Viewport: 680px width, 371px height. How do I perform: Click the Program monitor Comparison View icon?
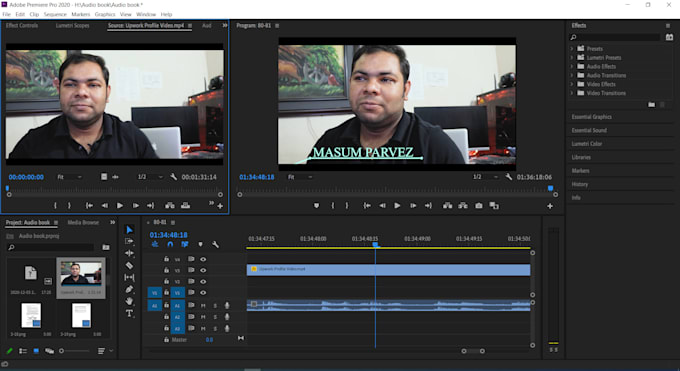494,206
